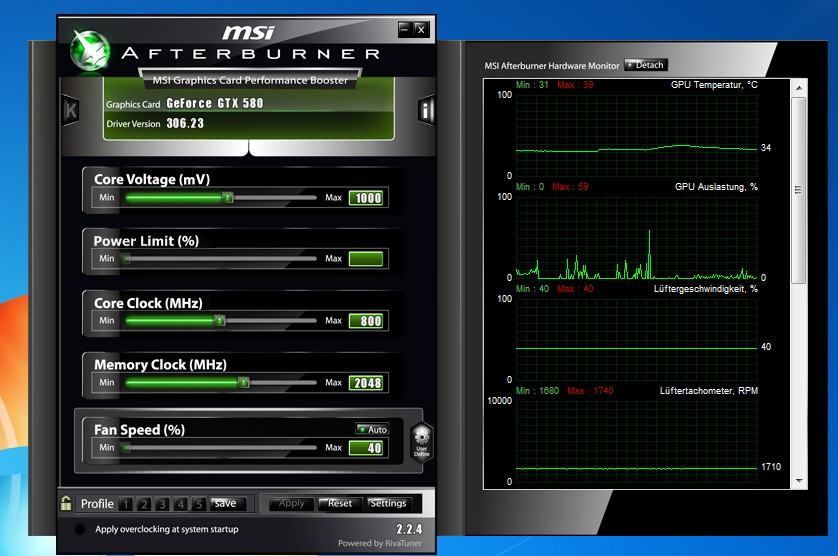Click the Lüftertachometer RPM graph

click(x=636, y=441)
